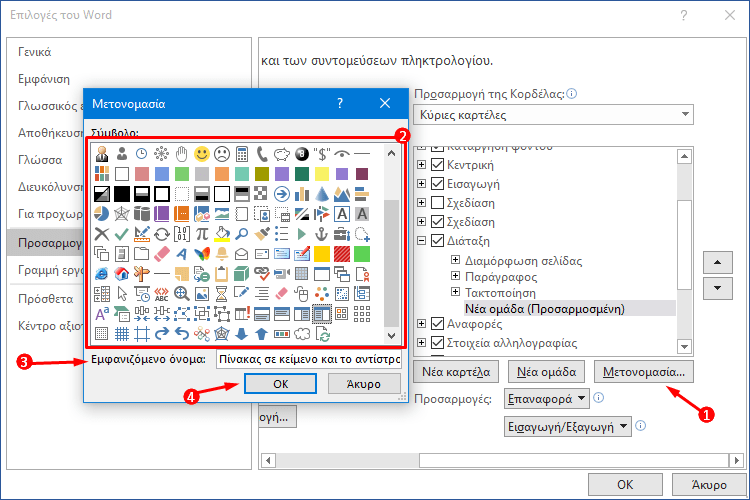Screen dimensions: 750x500
Task: Pick the sad face symbol
Action: (x=222, y=154)
